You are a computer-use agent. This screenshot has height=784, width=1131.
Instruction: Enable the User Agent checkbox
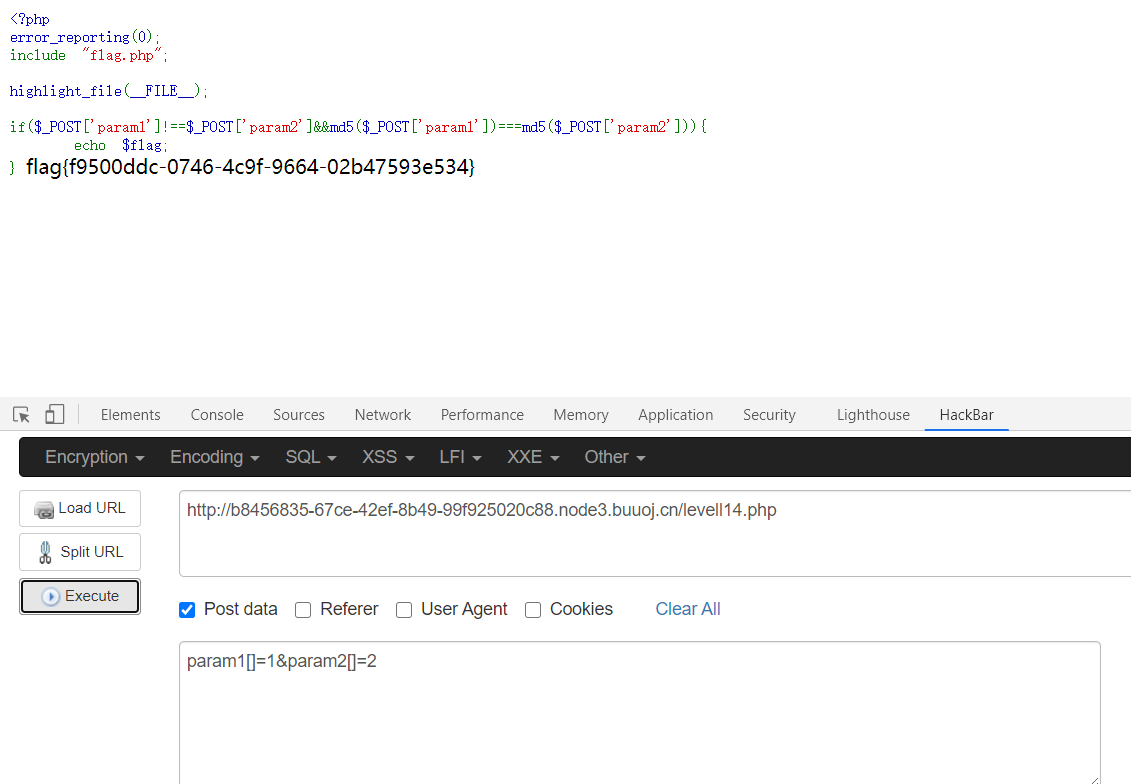[404, 609]
